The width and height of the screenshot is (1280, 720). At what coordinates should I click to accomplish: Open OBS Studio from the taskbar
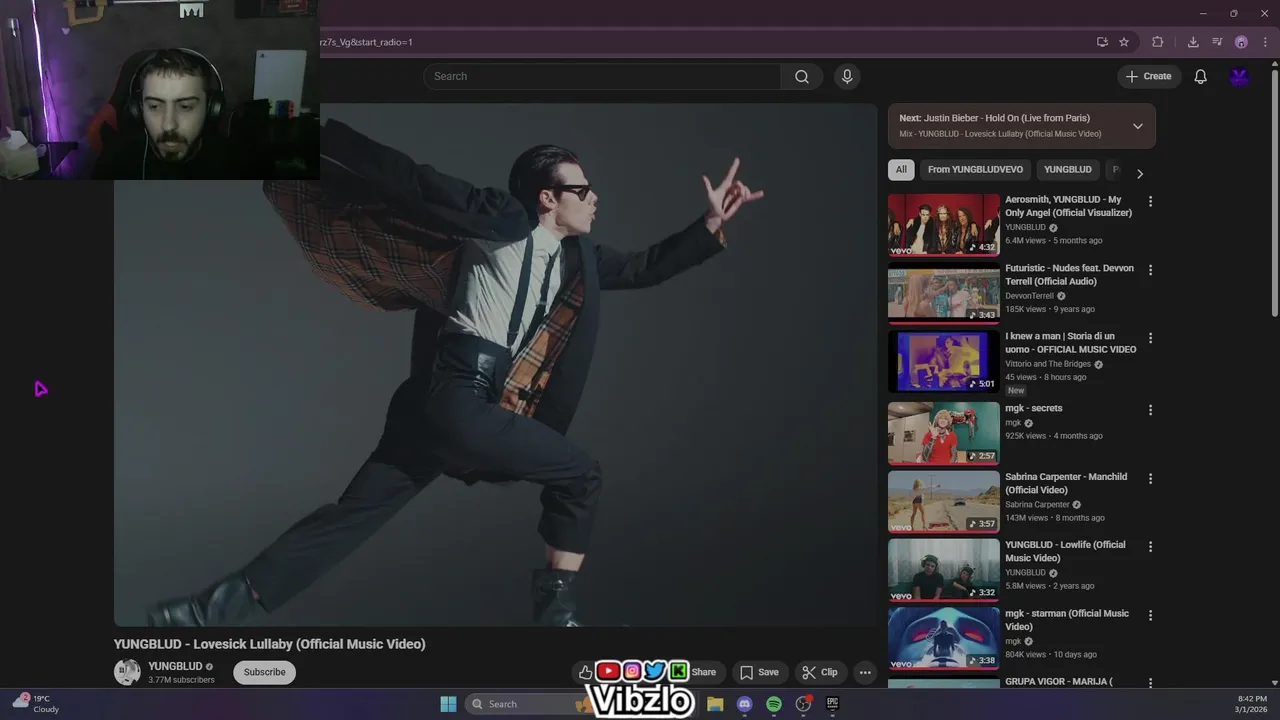803,704
